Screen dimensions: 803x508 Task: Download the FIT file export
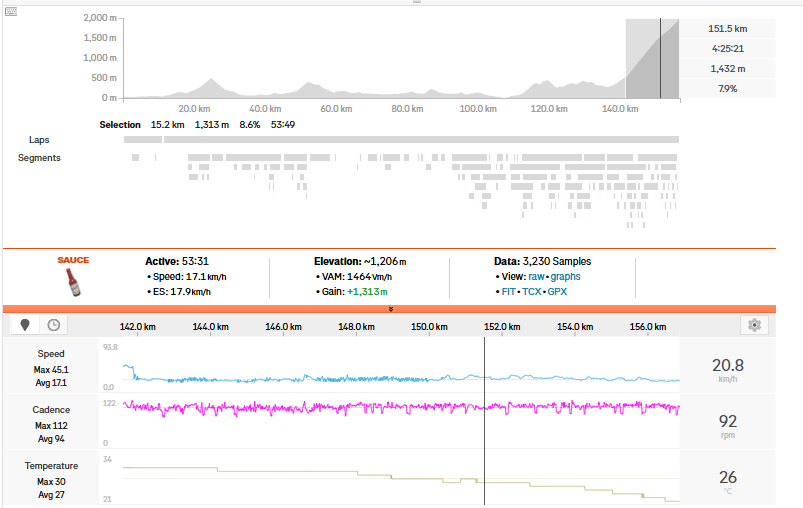click(x=509, y=291)
